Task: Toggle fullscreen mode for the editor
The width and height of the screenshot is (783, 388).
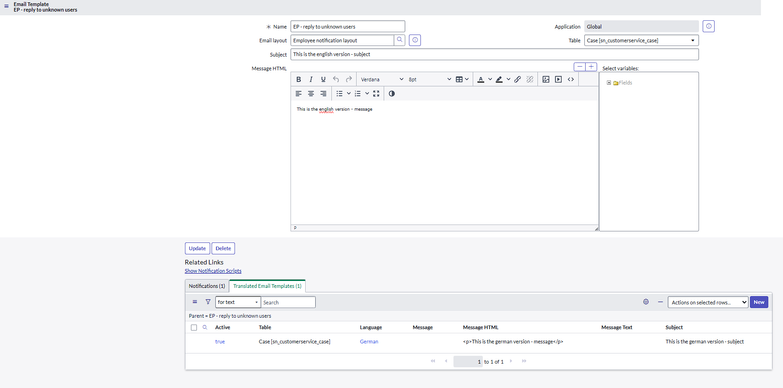Action: (376, 93)
